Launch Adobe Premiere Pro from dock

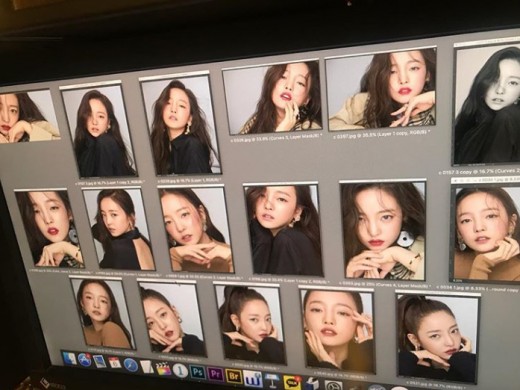tap(215, 373)
